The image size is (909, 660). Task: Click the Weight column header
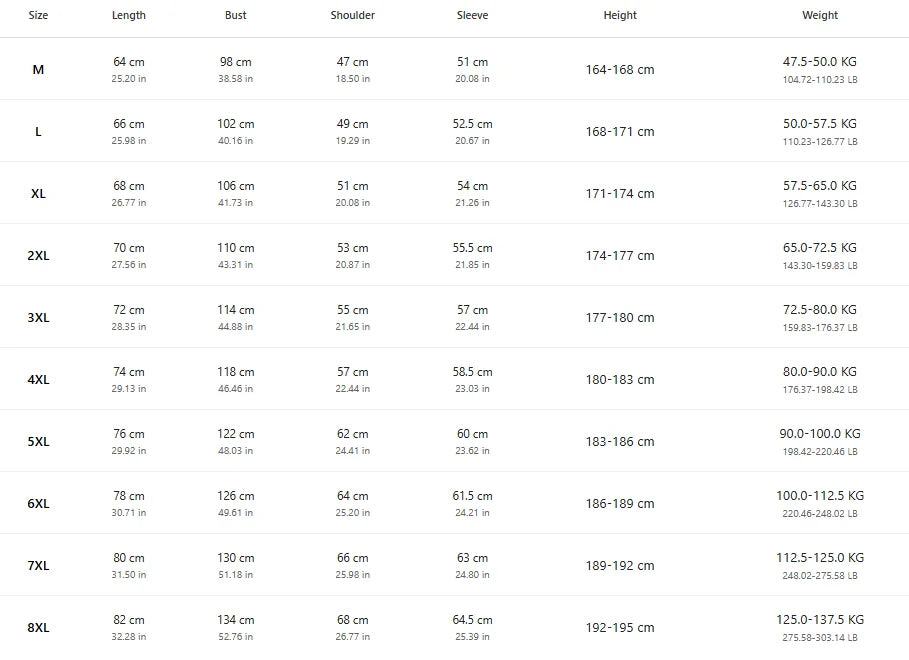(820, 15)
